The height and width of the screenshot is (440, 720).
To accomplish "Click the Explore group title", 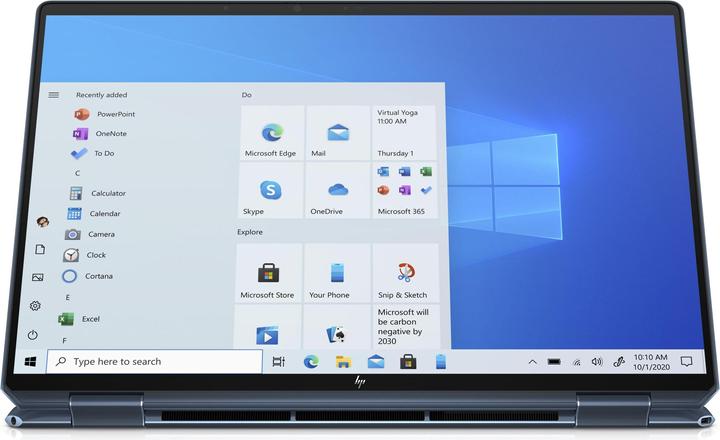I will 250,232.
